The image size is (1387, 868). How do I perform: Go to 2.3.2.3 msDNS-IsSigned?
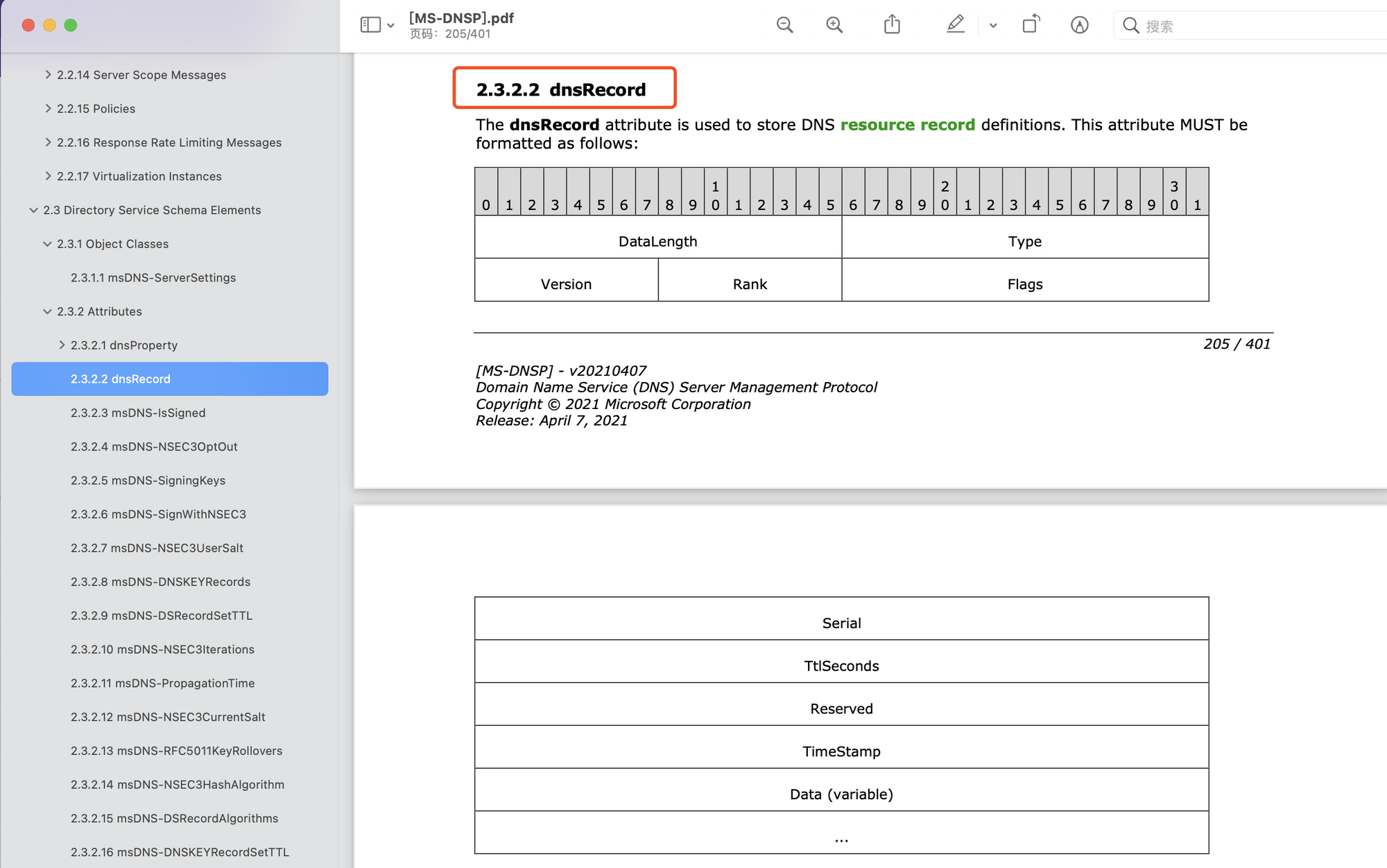point(138,413)
